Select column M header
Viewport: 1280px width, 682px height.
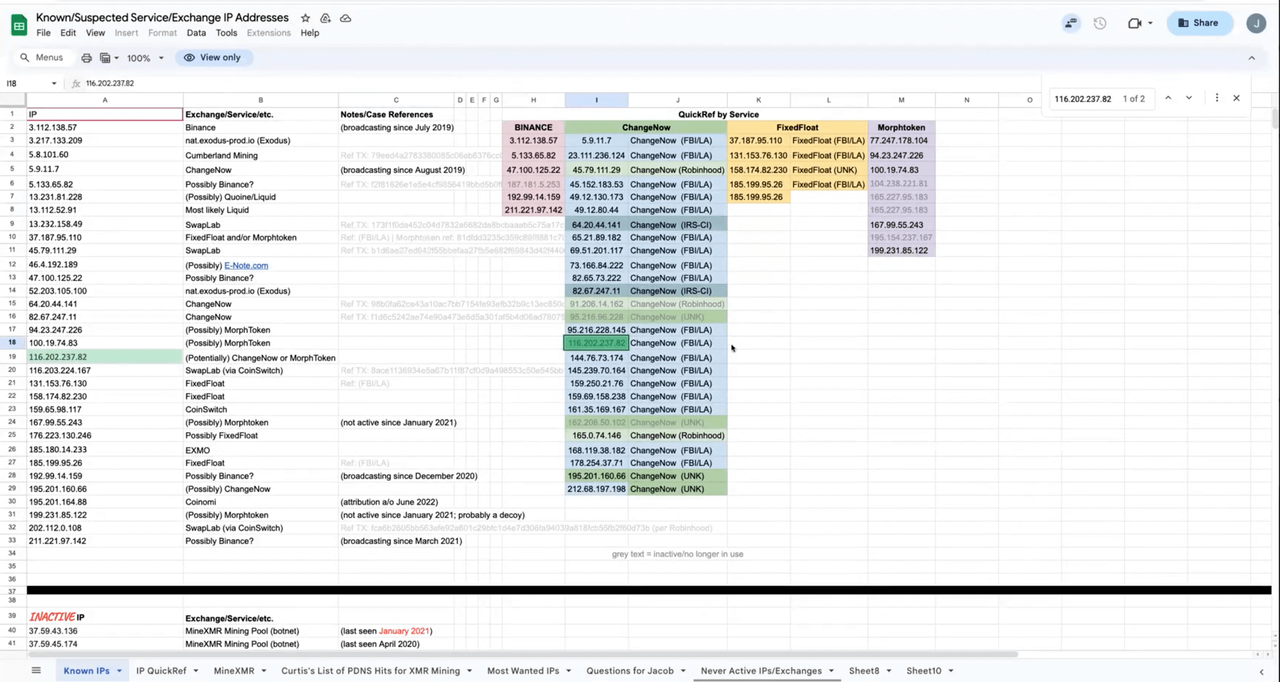point(901,100)
